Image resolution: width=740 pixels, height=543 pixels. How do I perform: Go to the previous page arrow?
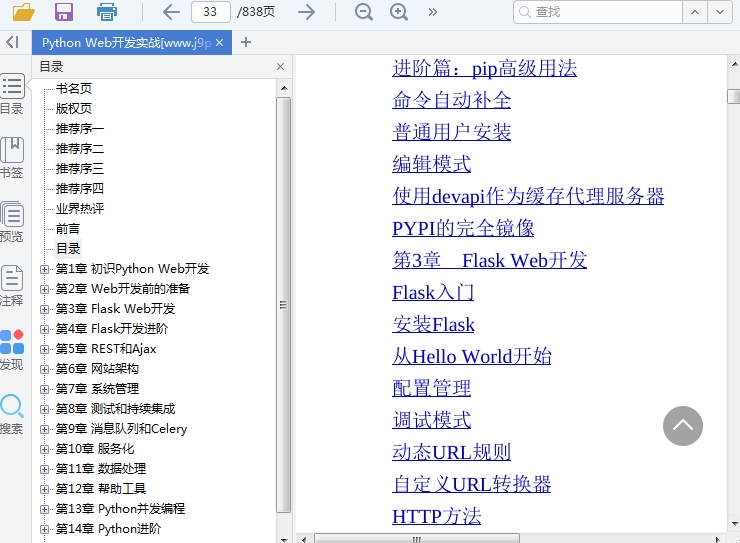pos(171,12)
